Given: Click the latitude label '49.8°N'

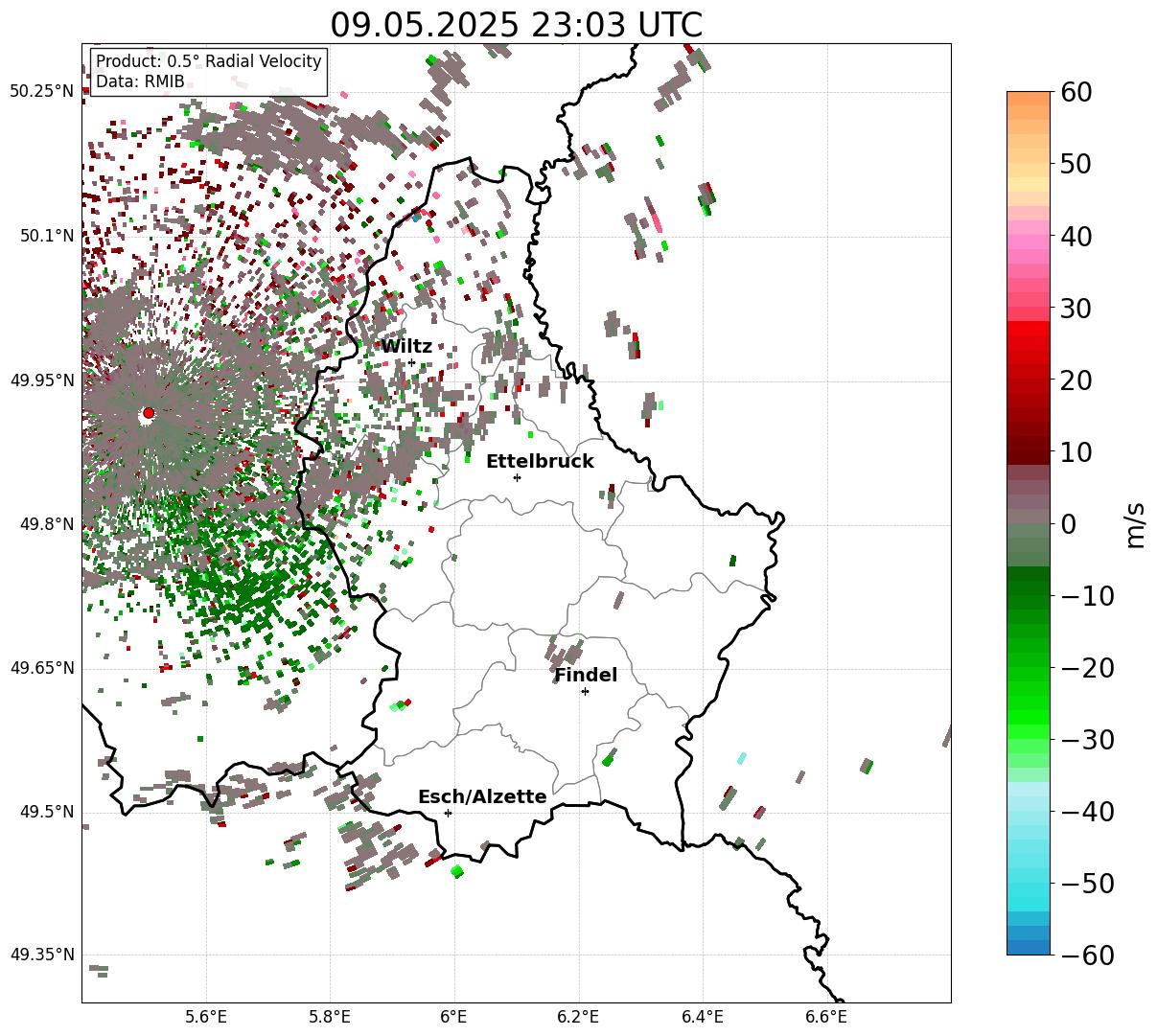Looking at the screenshot, I should [46, 524].
